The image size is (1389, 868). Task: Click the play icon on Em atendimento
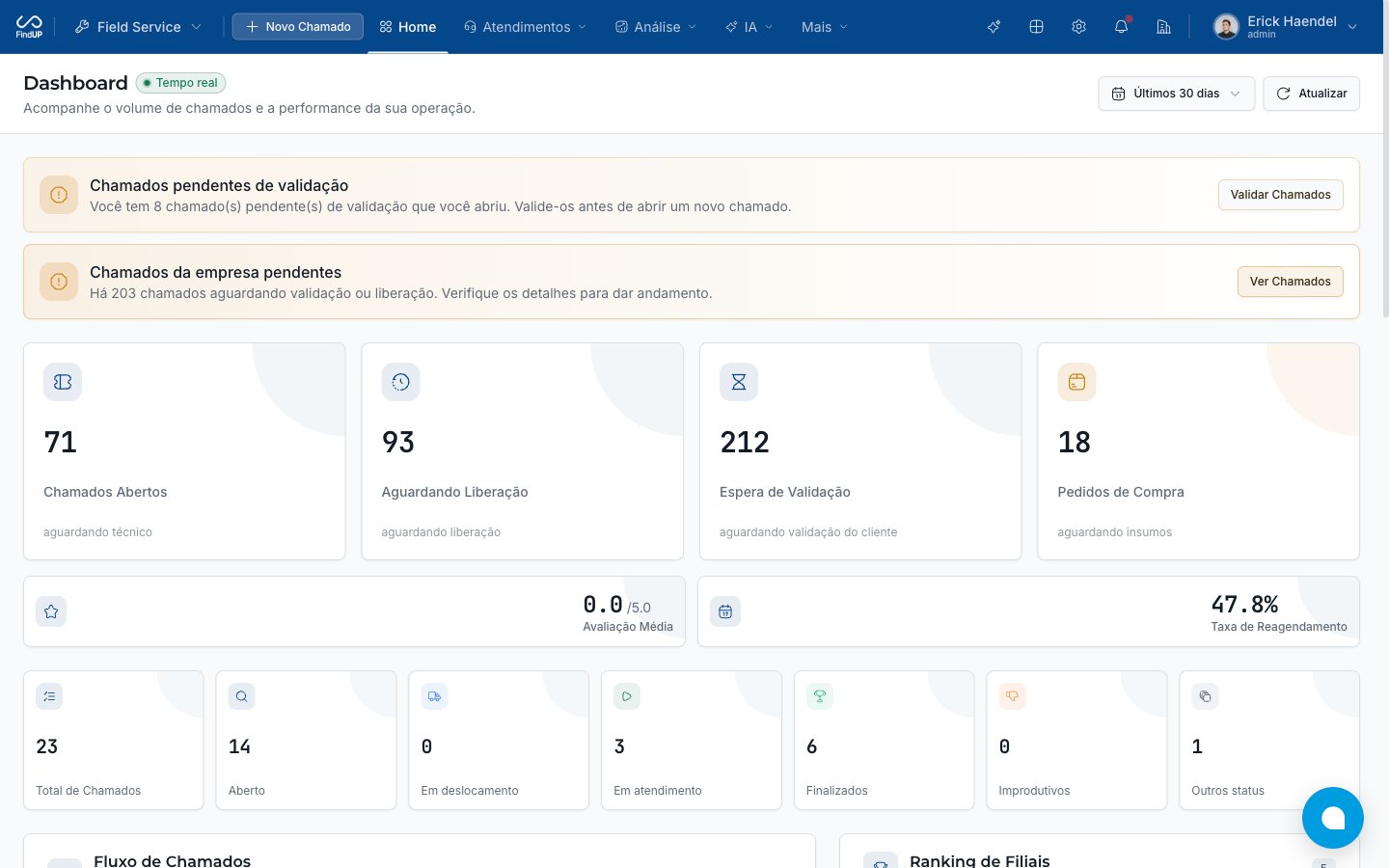pos(627,696)
